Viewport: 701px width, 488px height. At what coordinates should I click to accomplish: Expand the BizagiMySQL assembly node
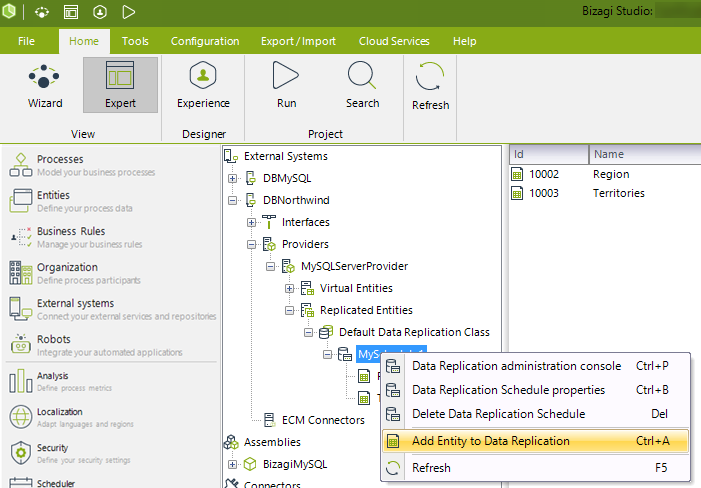232,464
